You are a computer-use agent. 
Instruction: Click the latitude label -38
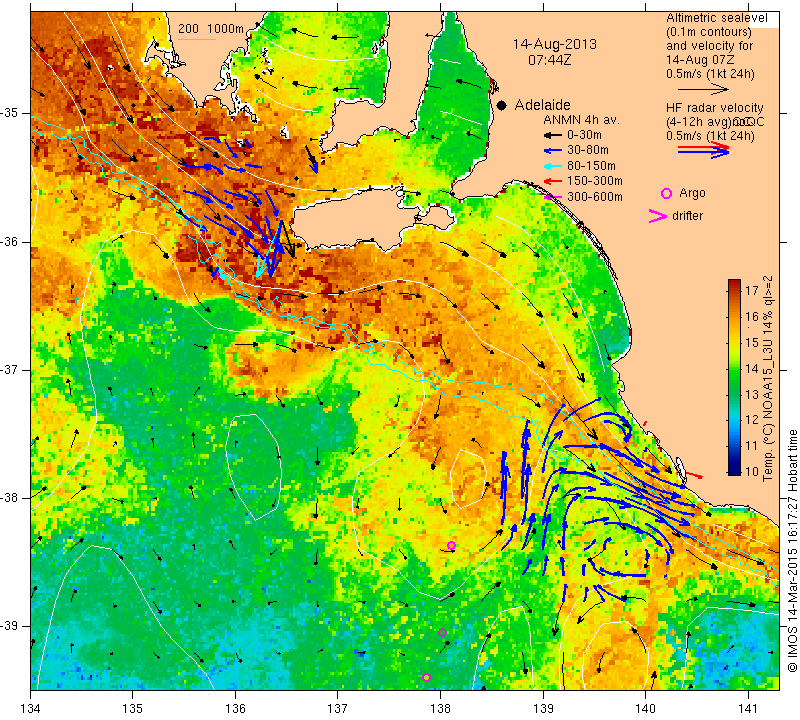click(x=14, y=498)
